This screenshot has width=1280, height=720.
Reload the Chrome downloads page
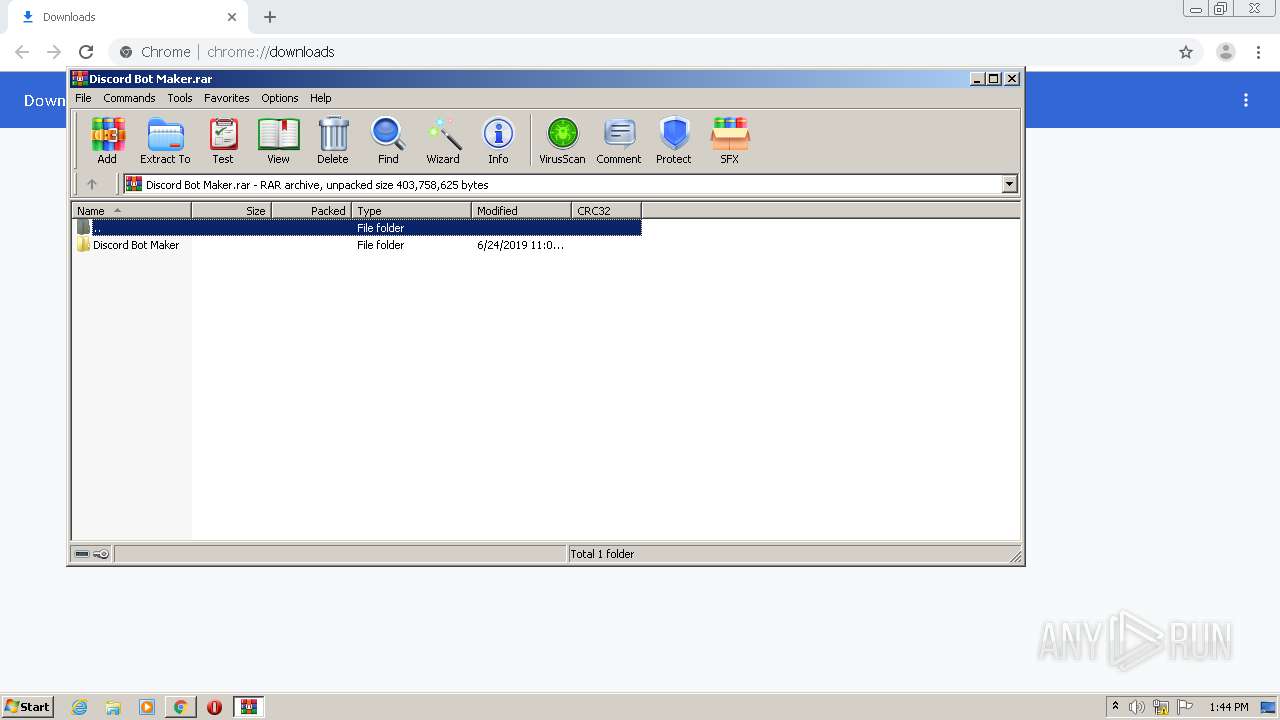[86, 52]
